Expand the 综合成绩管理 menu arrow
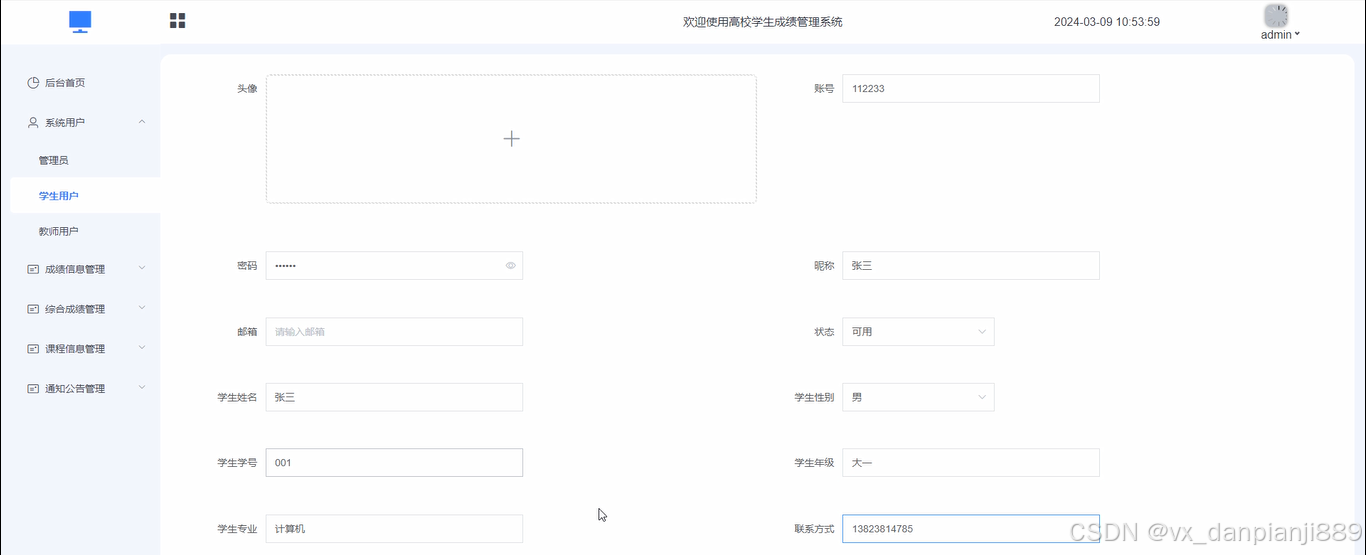 pos(142,308)
